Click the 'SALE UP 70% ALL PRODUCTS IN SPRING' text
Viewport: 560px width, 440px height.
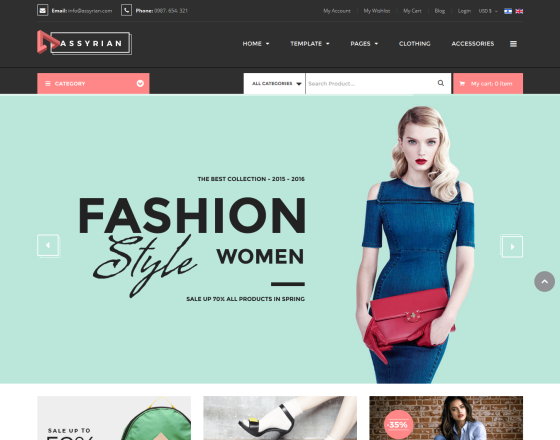point(245,299)
